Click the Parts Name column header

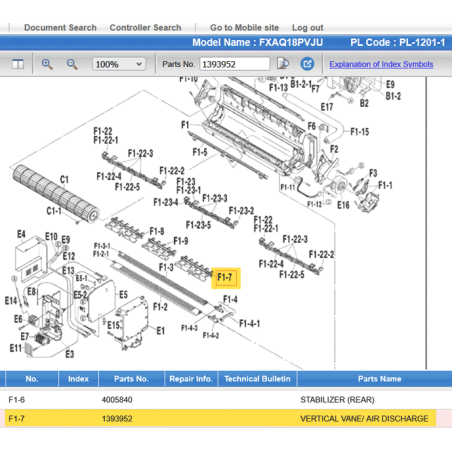coord(379,379)
